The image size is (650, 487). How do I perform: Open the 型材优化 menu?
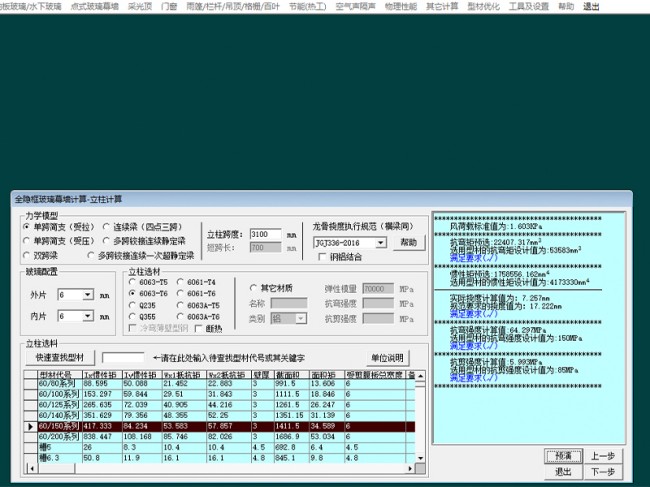coord(481,6)
